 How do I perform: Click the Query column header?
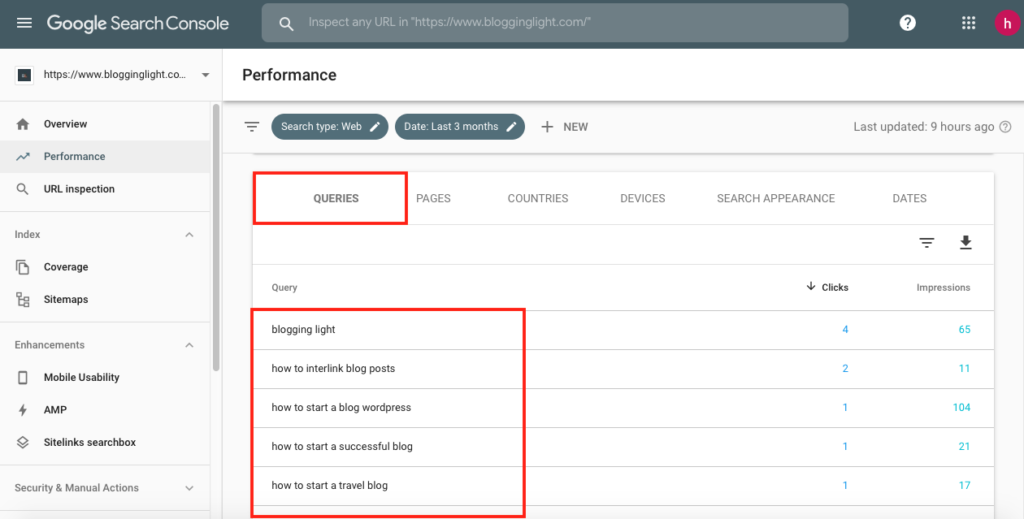tap(284, 287)
